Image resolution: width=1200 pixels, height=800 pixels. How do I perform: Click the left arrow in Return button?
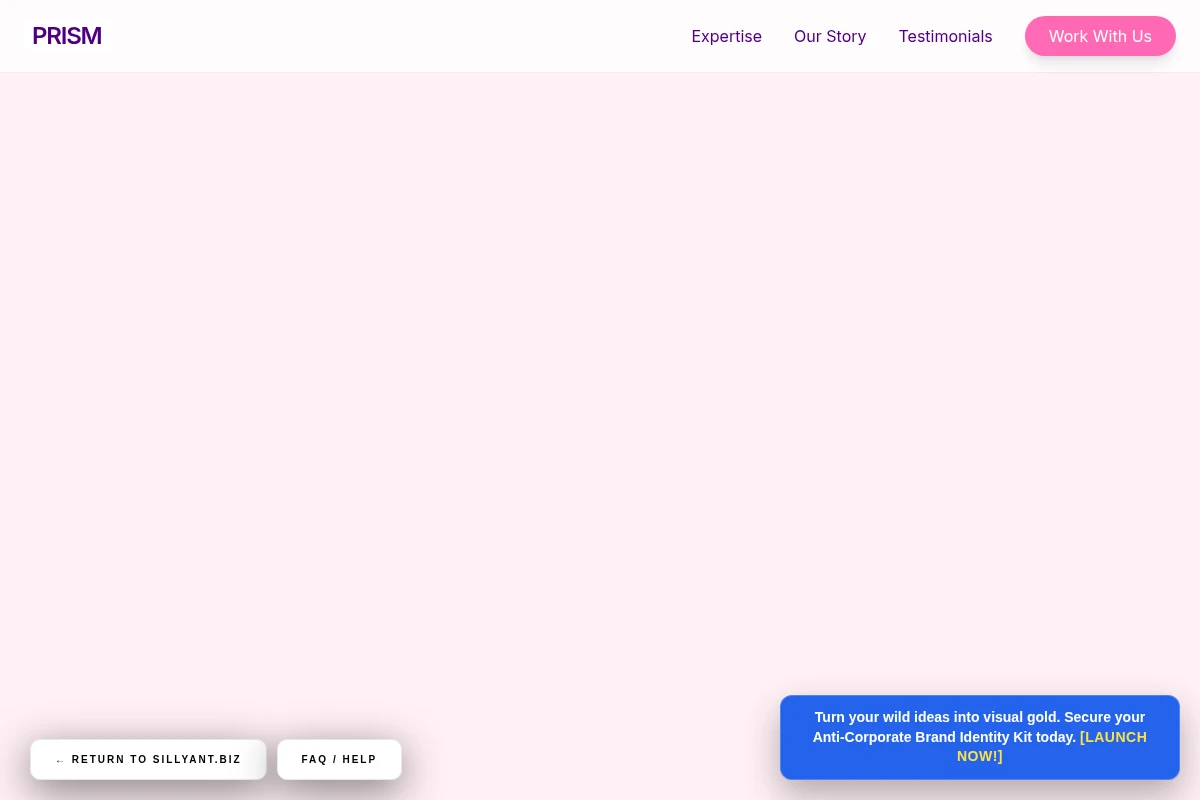pyautogui.click(x=60, y=760)
